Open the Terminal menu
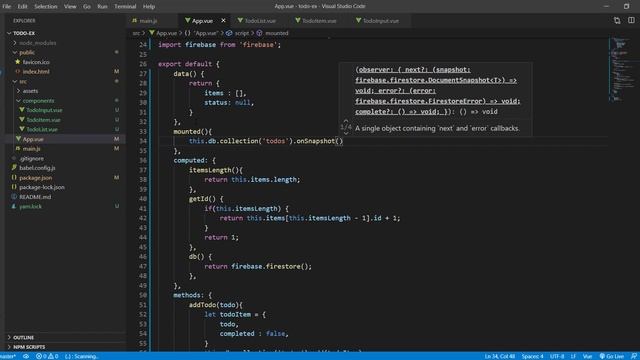This screenshot has height=360, width=640. tap(125, 7)
